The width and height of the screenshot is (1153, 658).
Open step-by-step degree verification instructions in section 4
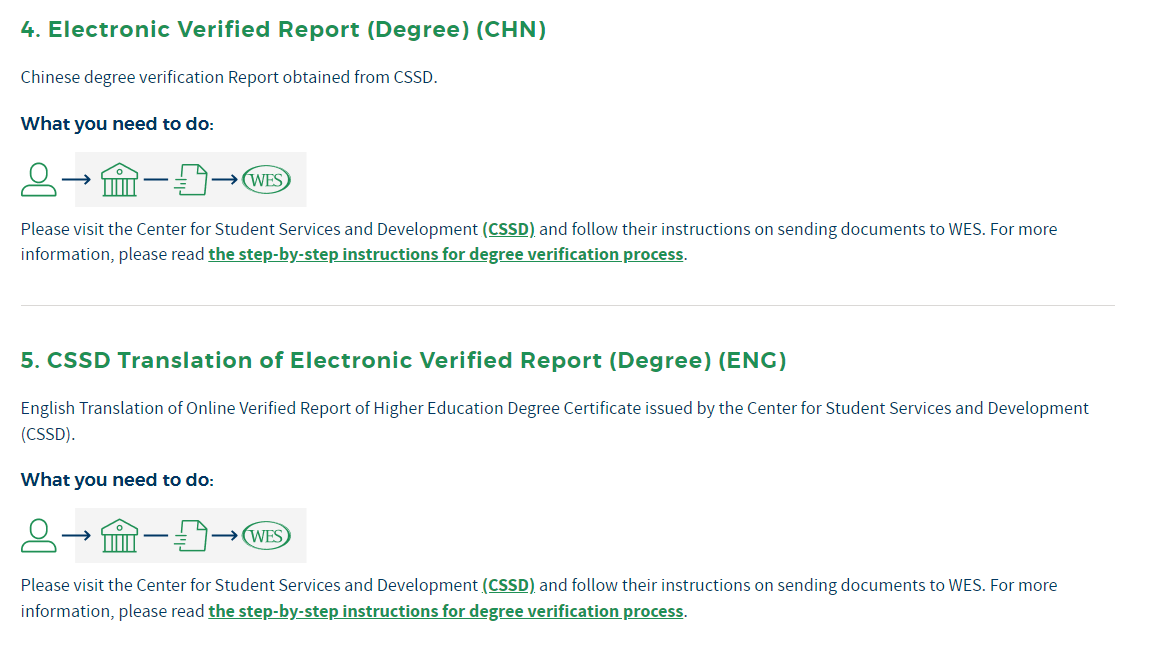(x=445, y=254)
